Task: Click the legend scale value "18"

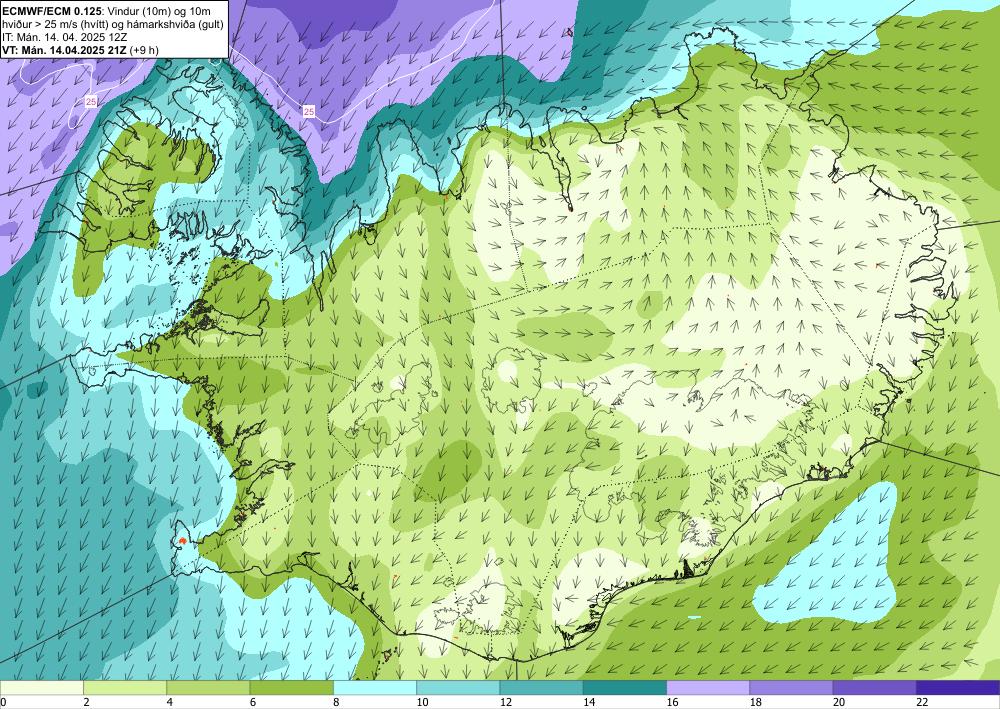Action: click(756, 702)
